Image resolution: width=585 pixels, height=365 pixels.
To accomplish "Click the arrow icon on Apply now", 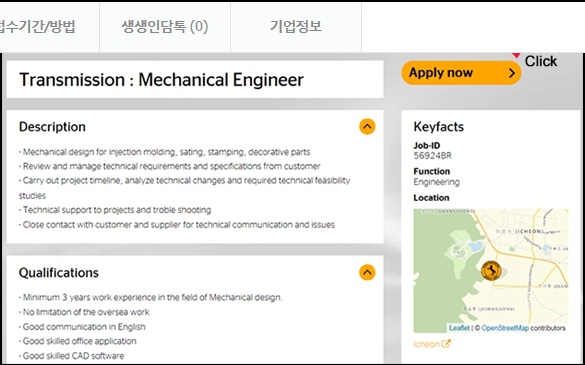I will [x=512, y=73].
